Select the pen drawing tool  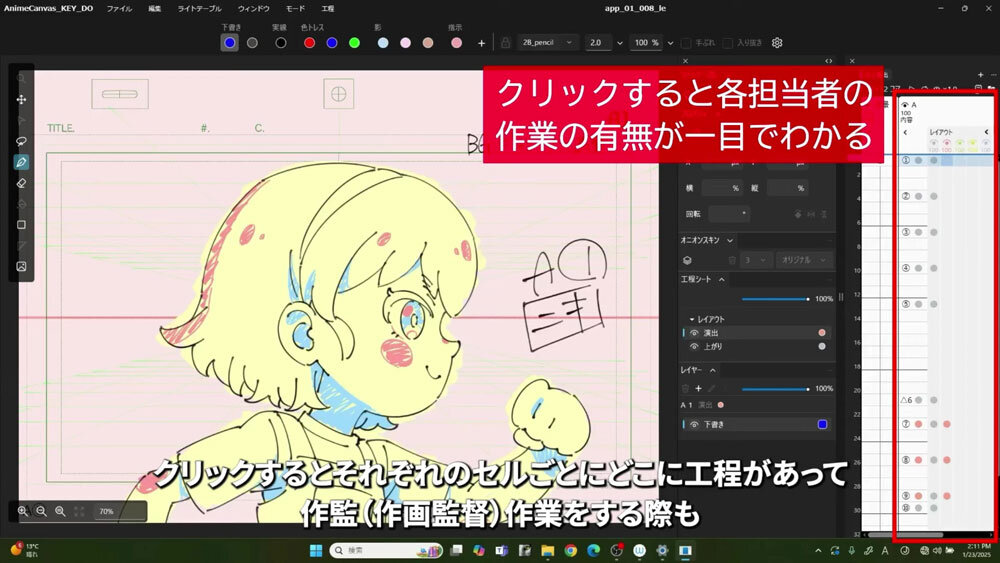click(21, 163)
